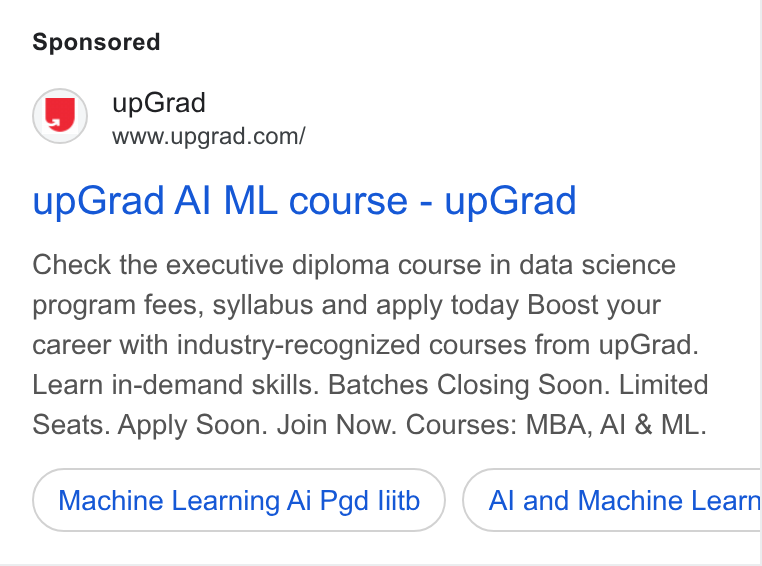Image resolution: width=762 pixels, height=566 pixels.
Task: Click the vertical bar at right edge
Action: coord(761,283)
